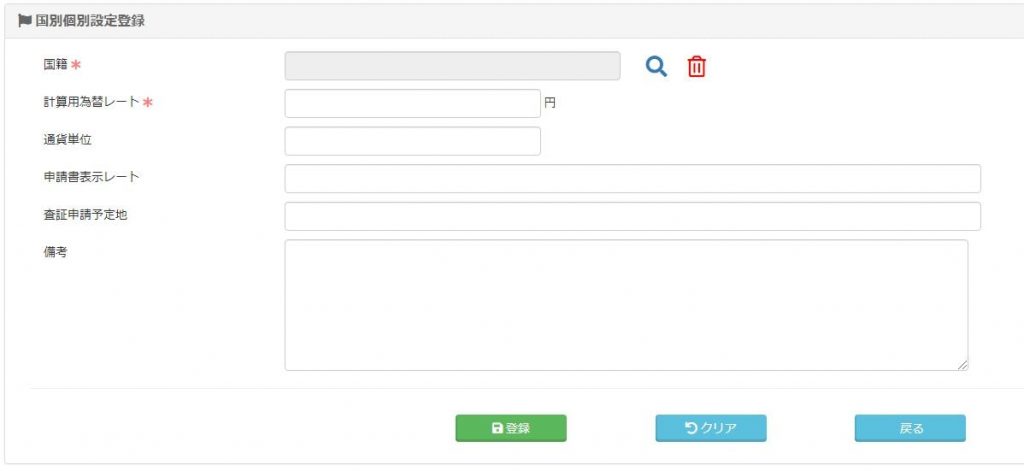
Task: Click the red trash can delete icon
Action: pos(696,67)
